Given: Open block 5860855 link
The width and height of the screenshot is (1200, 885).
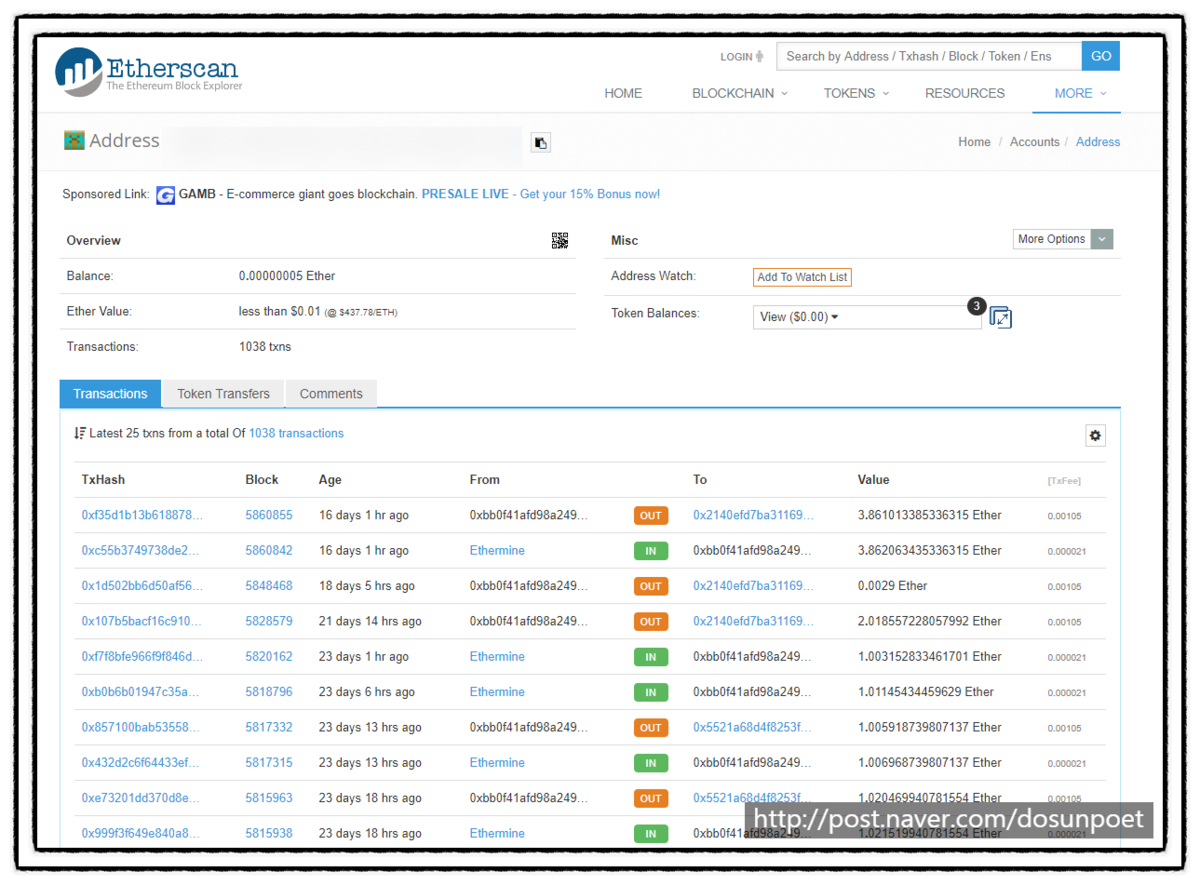Looking at the screenshot, I should pos(269,516).
